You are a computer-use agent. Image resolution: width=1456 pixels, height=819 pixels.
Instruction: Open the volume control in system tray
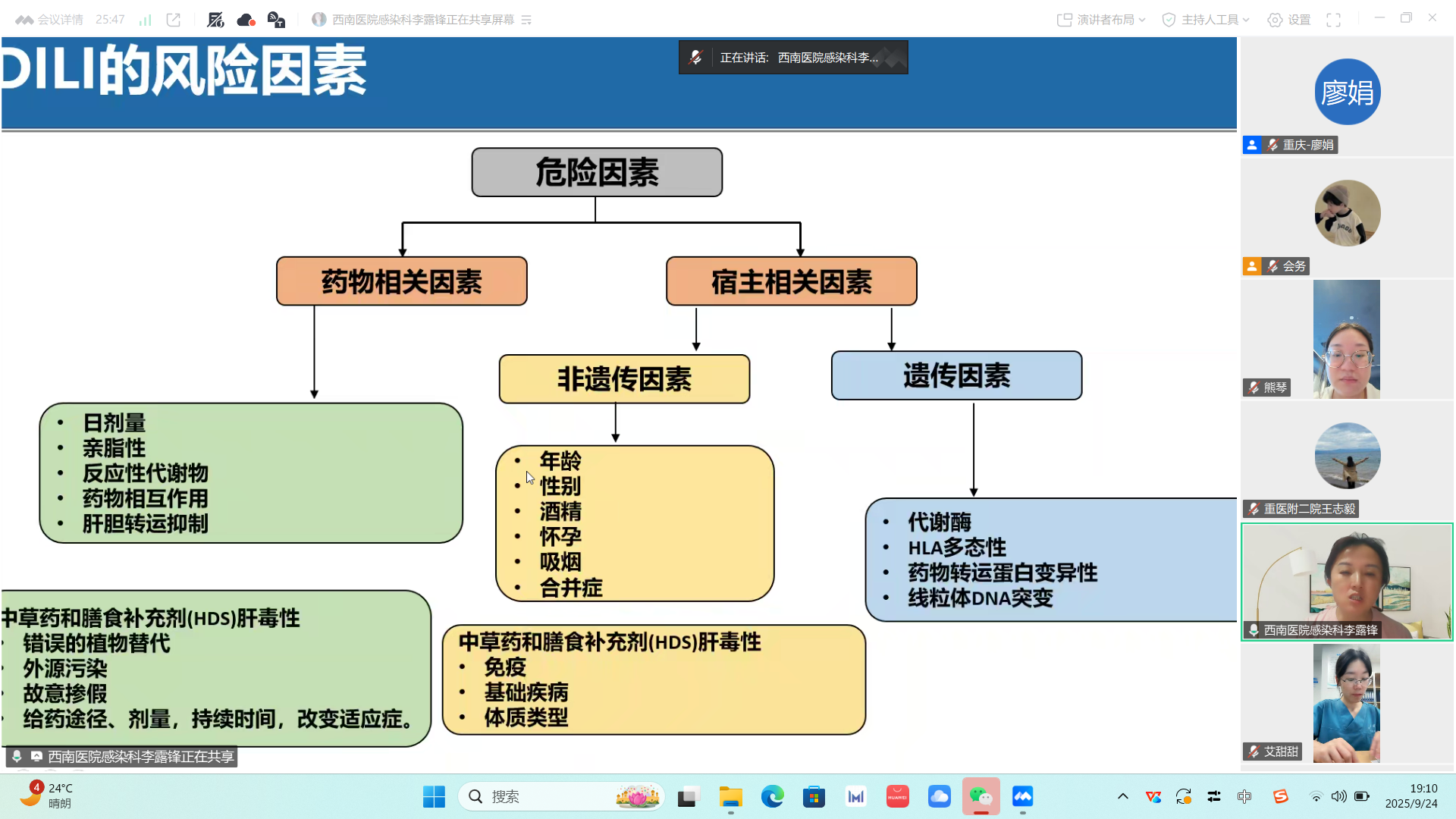pyautogui.click(x=1339, y=796)
